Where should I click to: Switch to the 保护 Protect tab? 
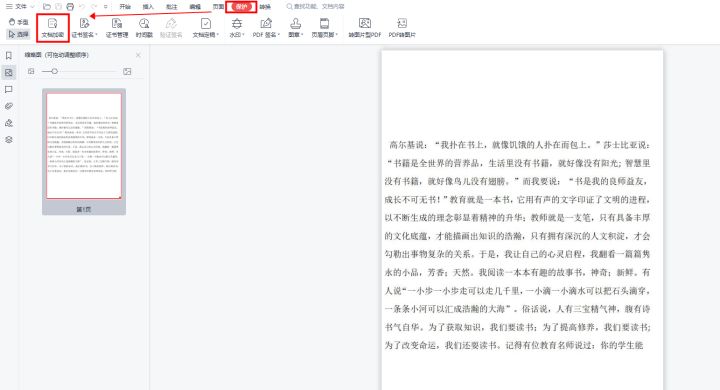pyautogui.click(x=242, y=7)
